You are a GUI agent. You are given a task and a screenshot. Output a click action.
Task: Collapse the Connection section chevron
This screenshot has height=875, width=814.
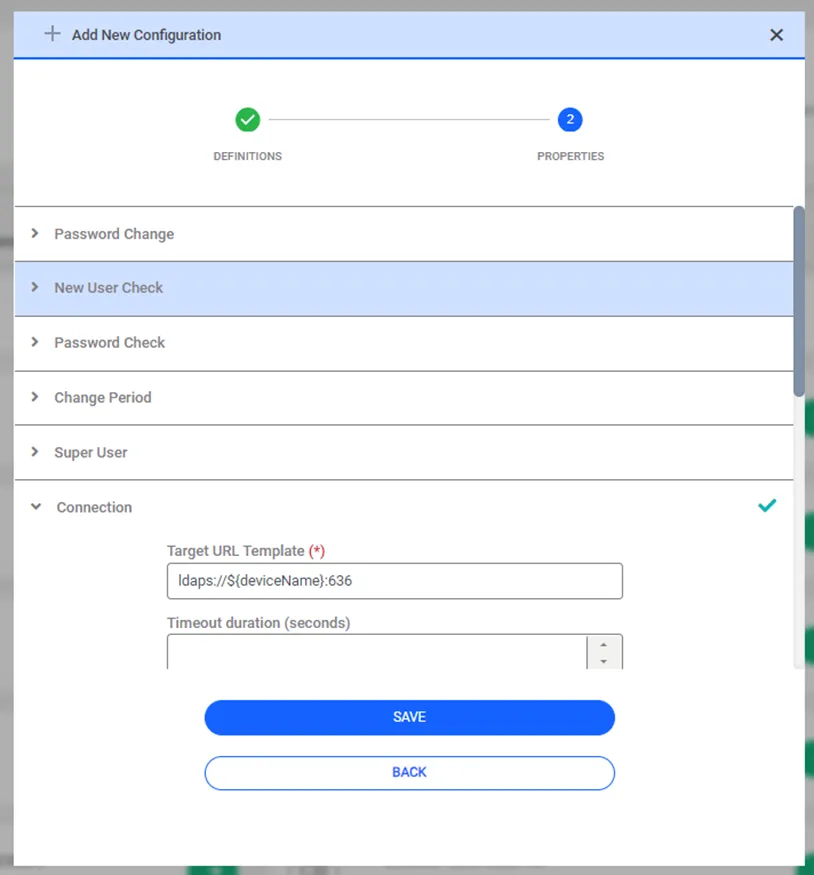tap(36, 507)
